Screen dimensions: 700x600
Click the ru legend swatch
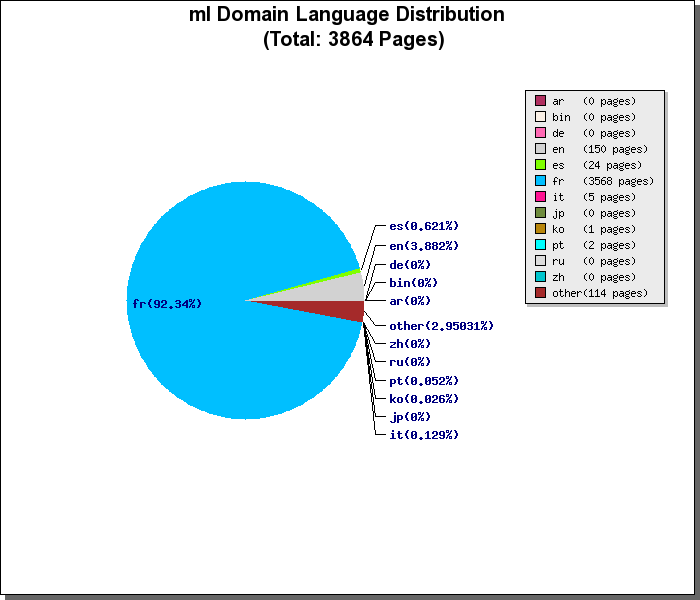(x=540, y=261)
